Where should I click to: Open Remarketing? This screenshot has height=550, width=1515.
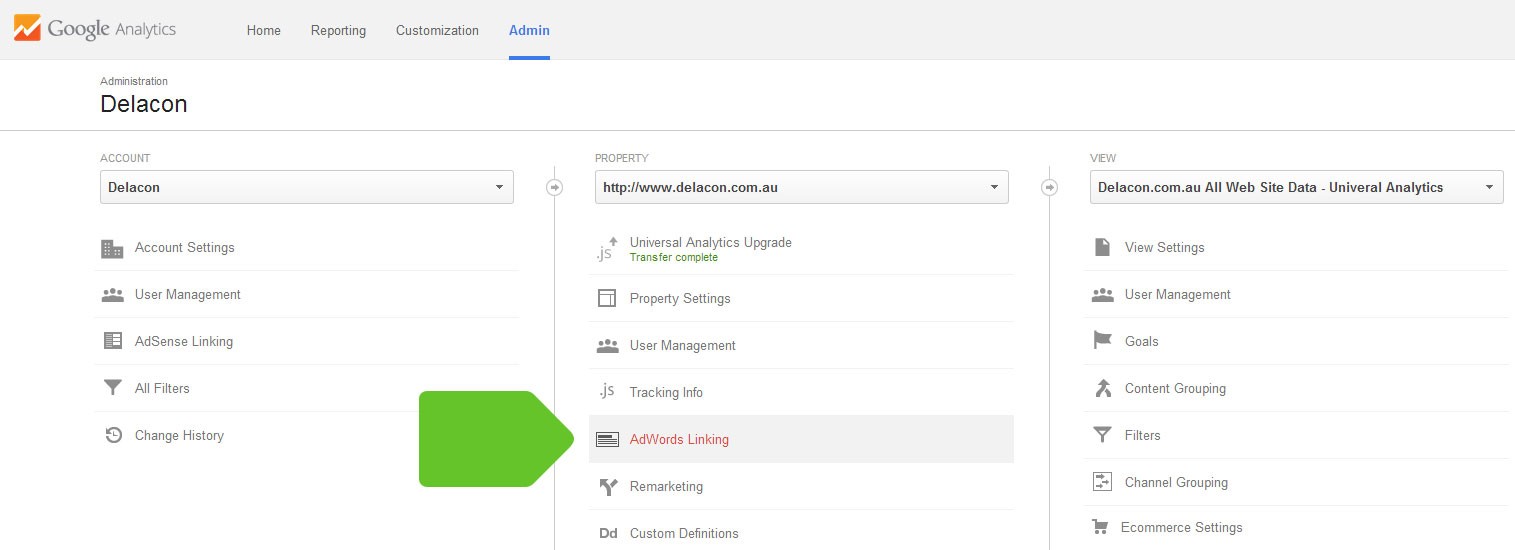pos(666,486)
